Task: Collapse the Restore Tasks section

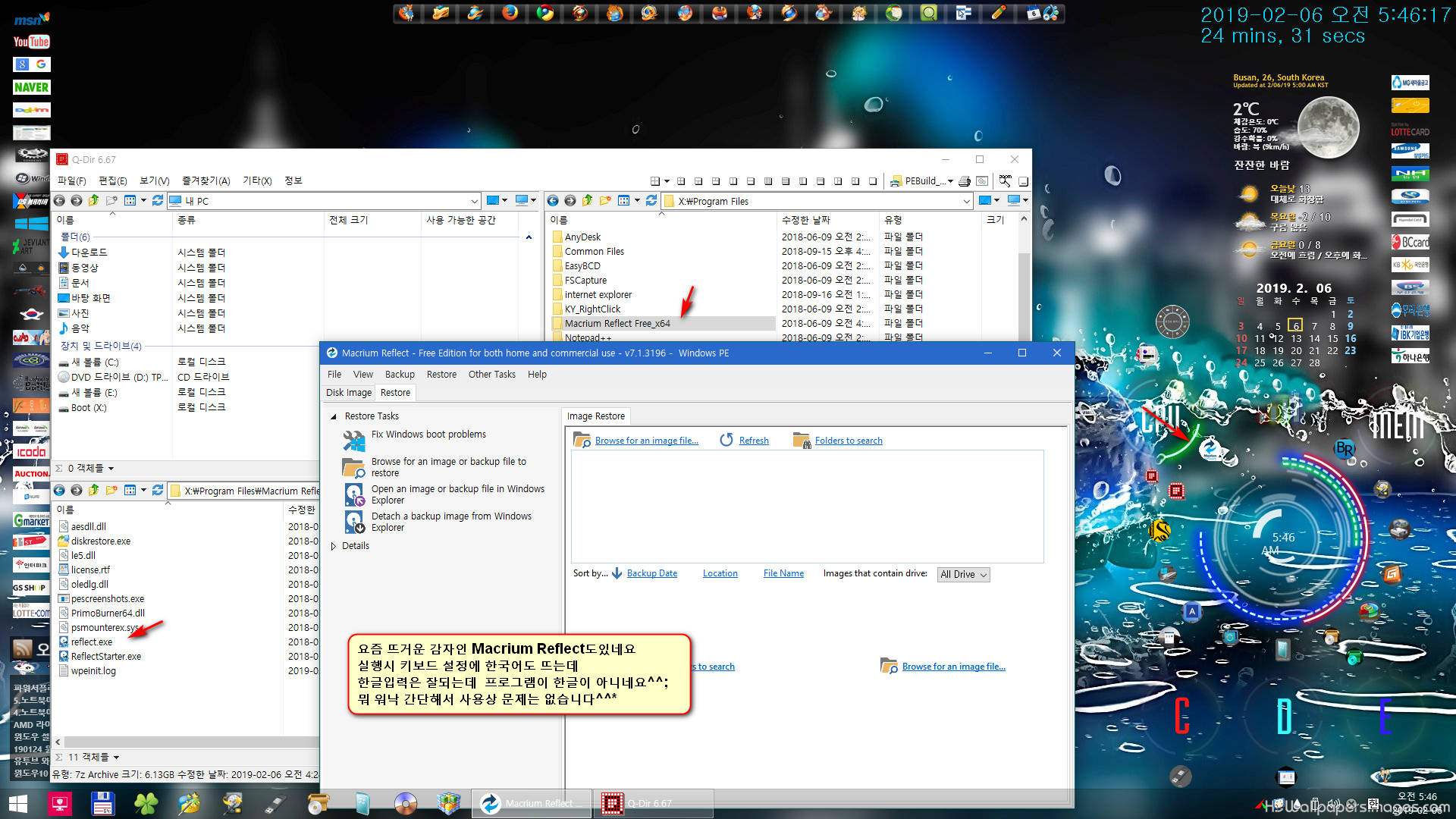Action: click(x=334, y=416)
